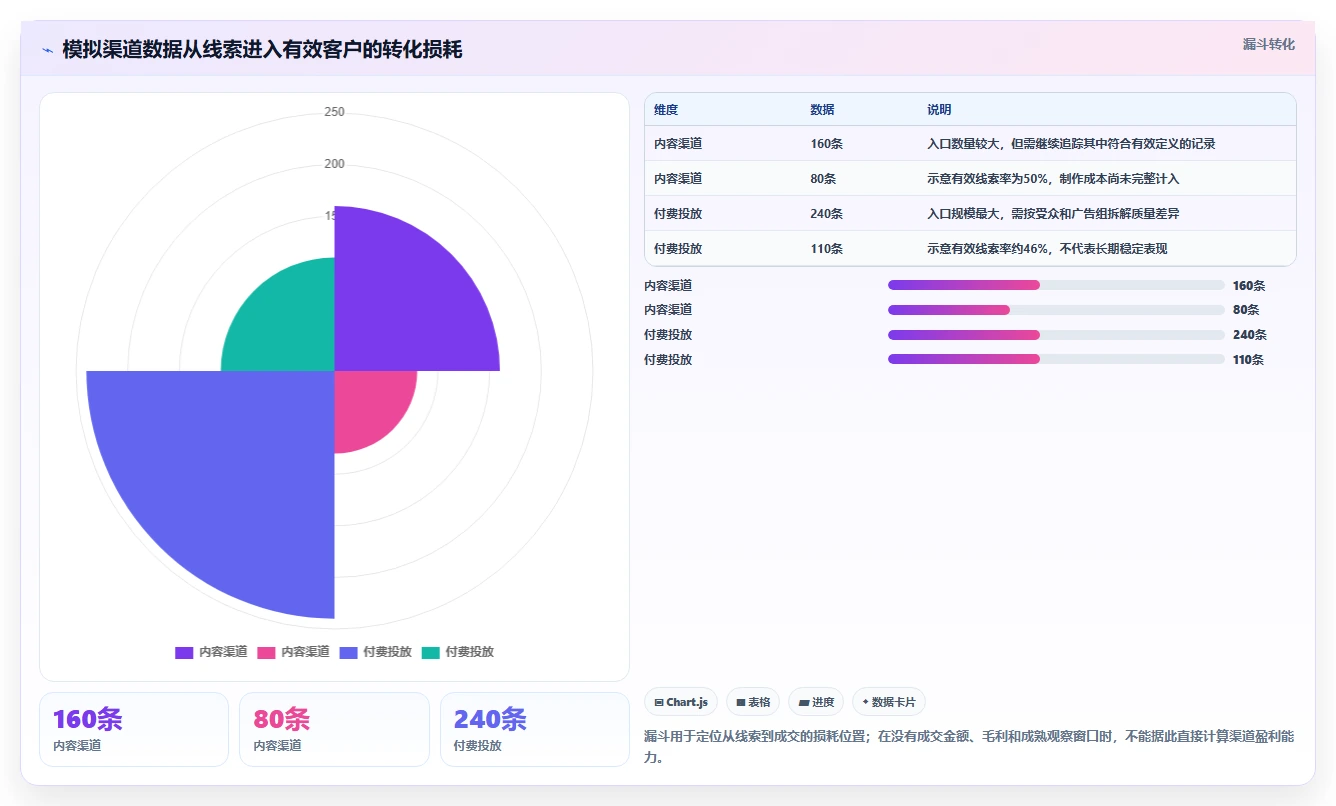Screen dimensions: 1336x806
Task: Click the pink segment of the polar chart
Action: [367, 404]
